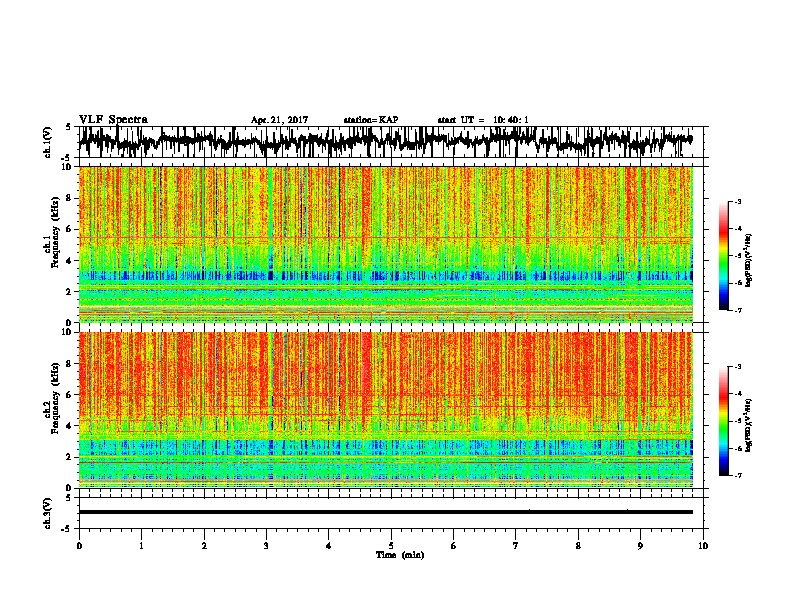Image resolution: width=792 pixels, height=612 pixels.
Task: Click the 'VLF Spectra' title text
Action: pos(113,120)
